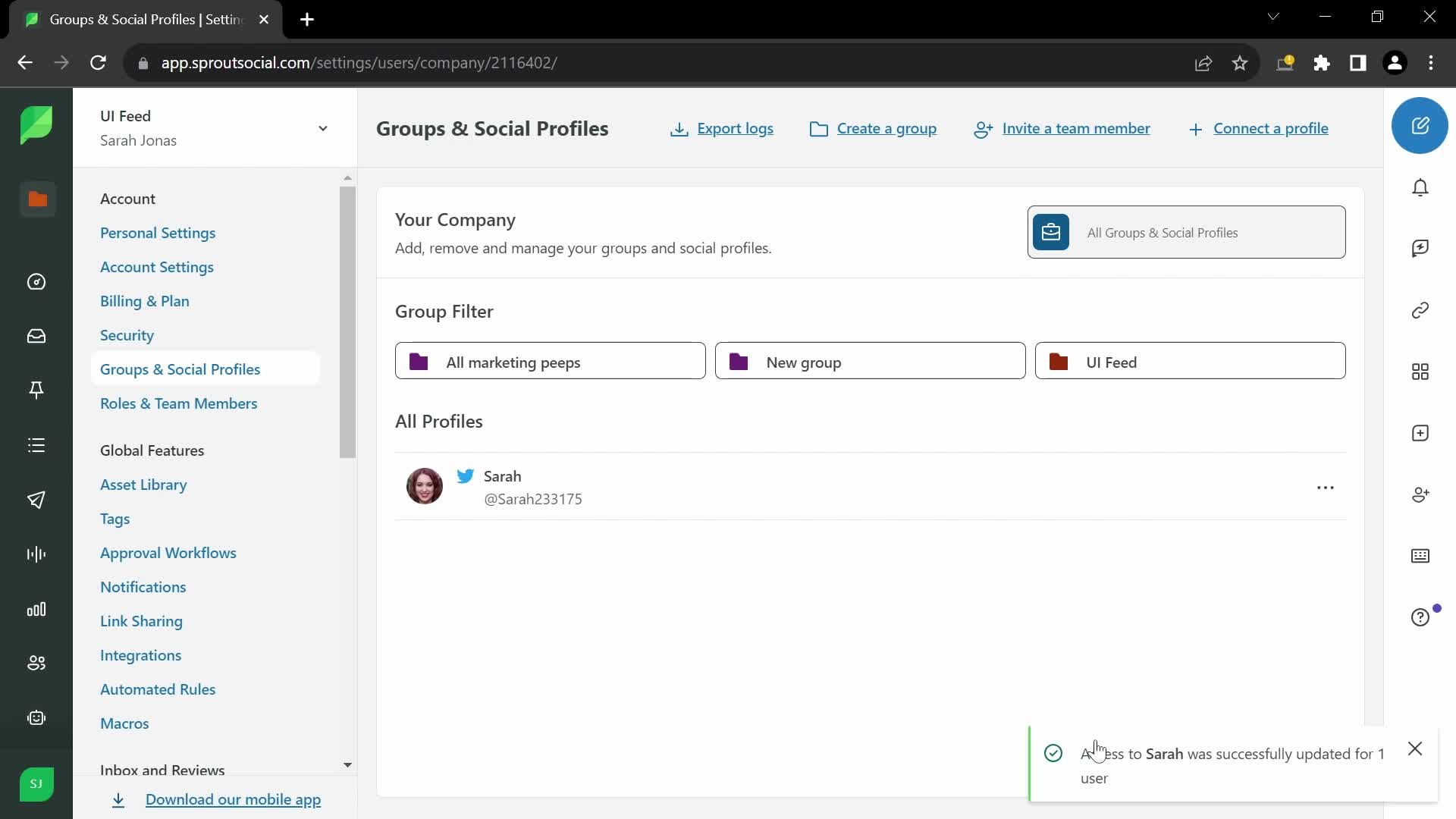Open the paper plane publishing icon
1456x819 pixels.
coord(36,500)
